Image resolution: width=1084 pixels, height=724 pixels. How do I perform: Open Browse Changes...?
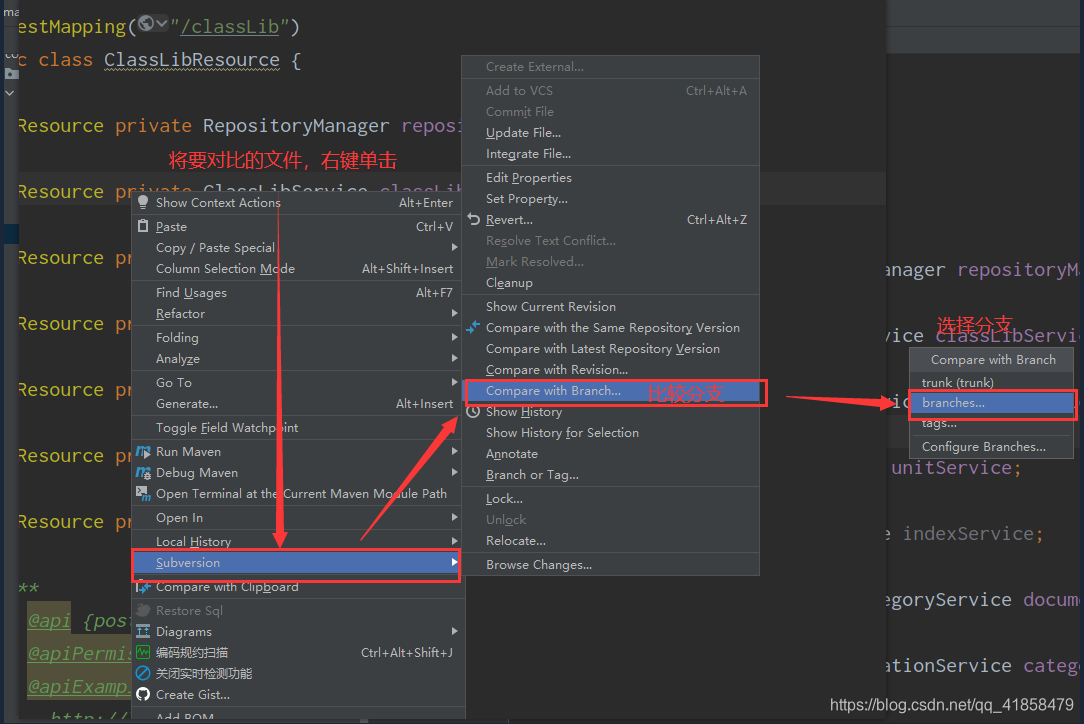point(610,565)
